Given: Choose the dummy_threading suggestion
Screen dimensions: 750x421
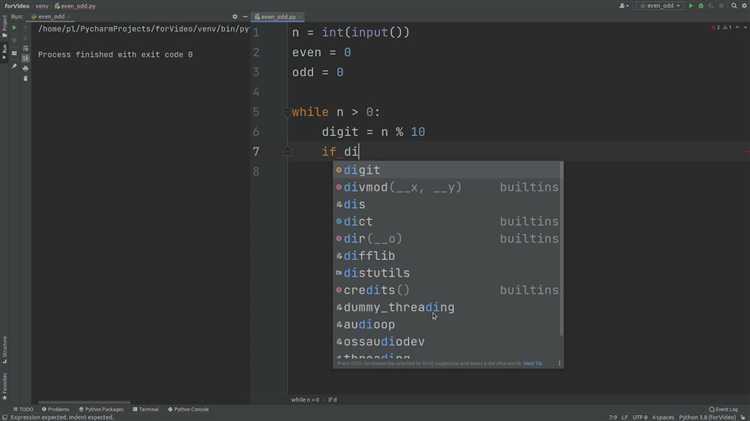Looking at the screenshot, I should 448,308.
